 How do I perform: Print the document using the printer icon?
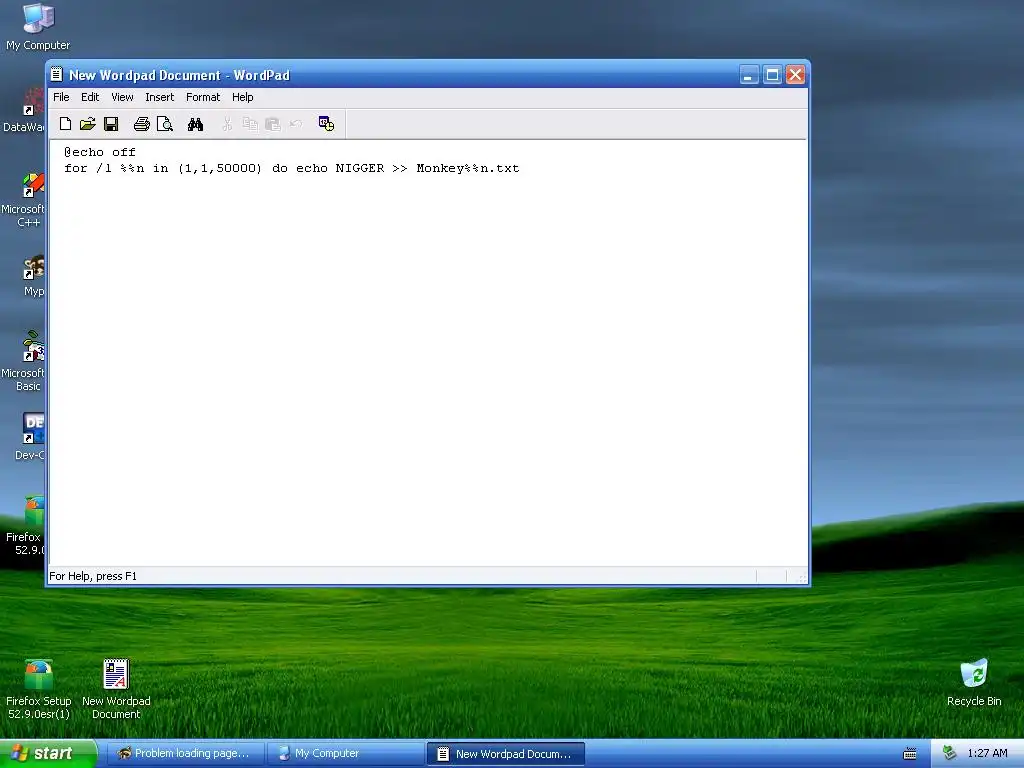142,124
